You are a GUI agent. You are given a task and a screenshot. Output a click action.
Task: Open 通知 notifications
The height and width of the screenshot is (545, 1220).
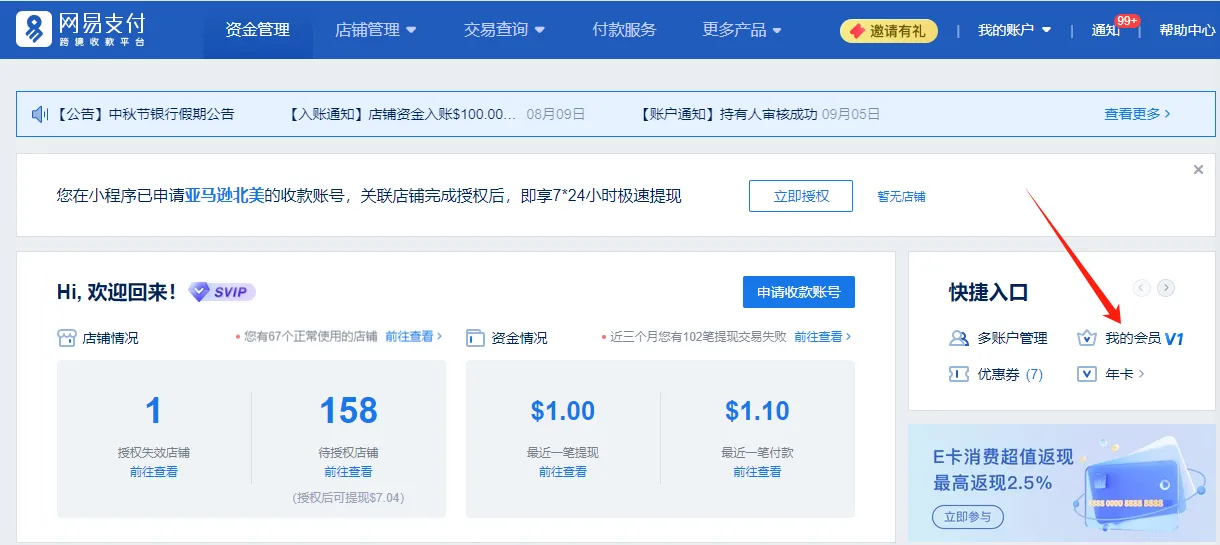pyautogui.click(x=1105, y=30)
